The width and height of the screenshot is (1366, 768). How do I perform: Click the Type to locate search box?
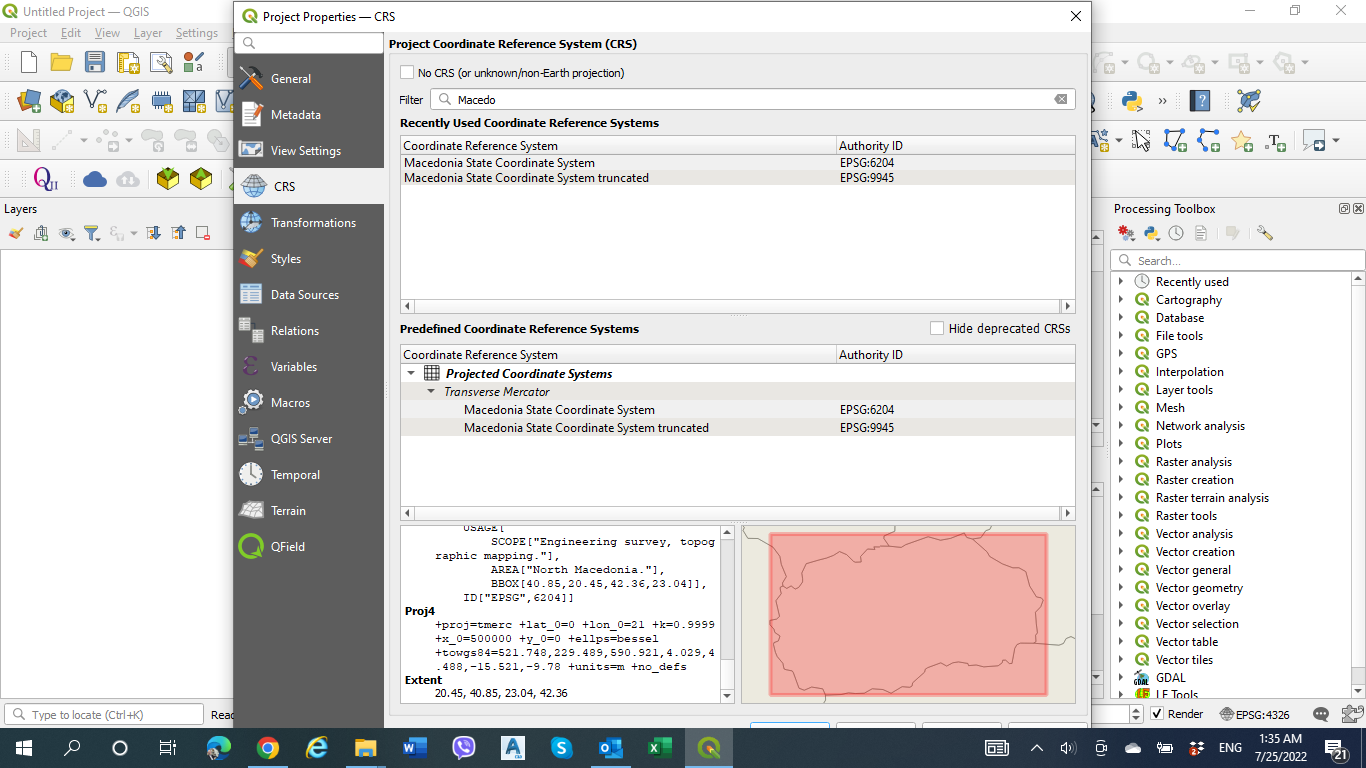(x=104, y=714)
